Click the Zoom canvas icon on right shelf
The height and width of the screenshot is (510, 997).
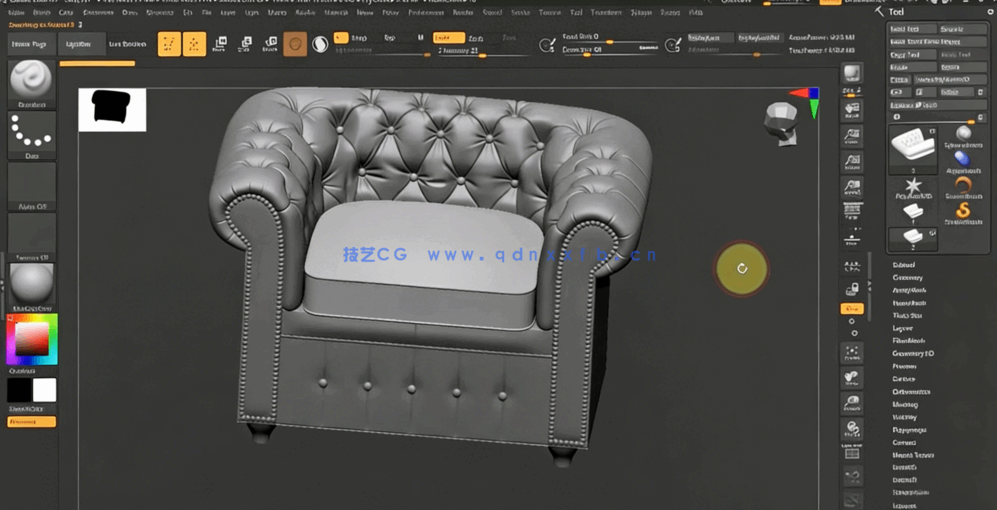[852, 136]
